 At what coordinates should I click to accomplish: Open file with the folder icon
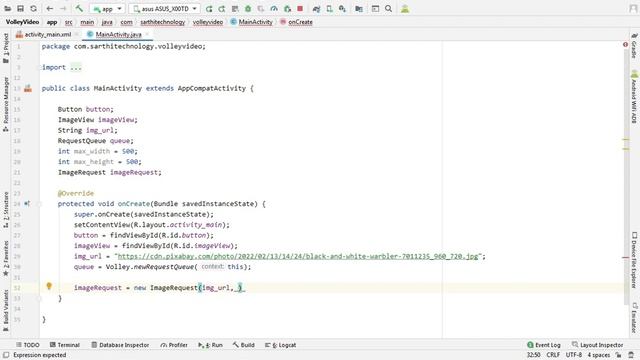click(x=8, y=9)
